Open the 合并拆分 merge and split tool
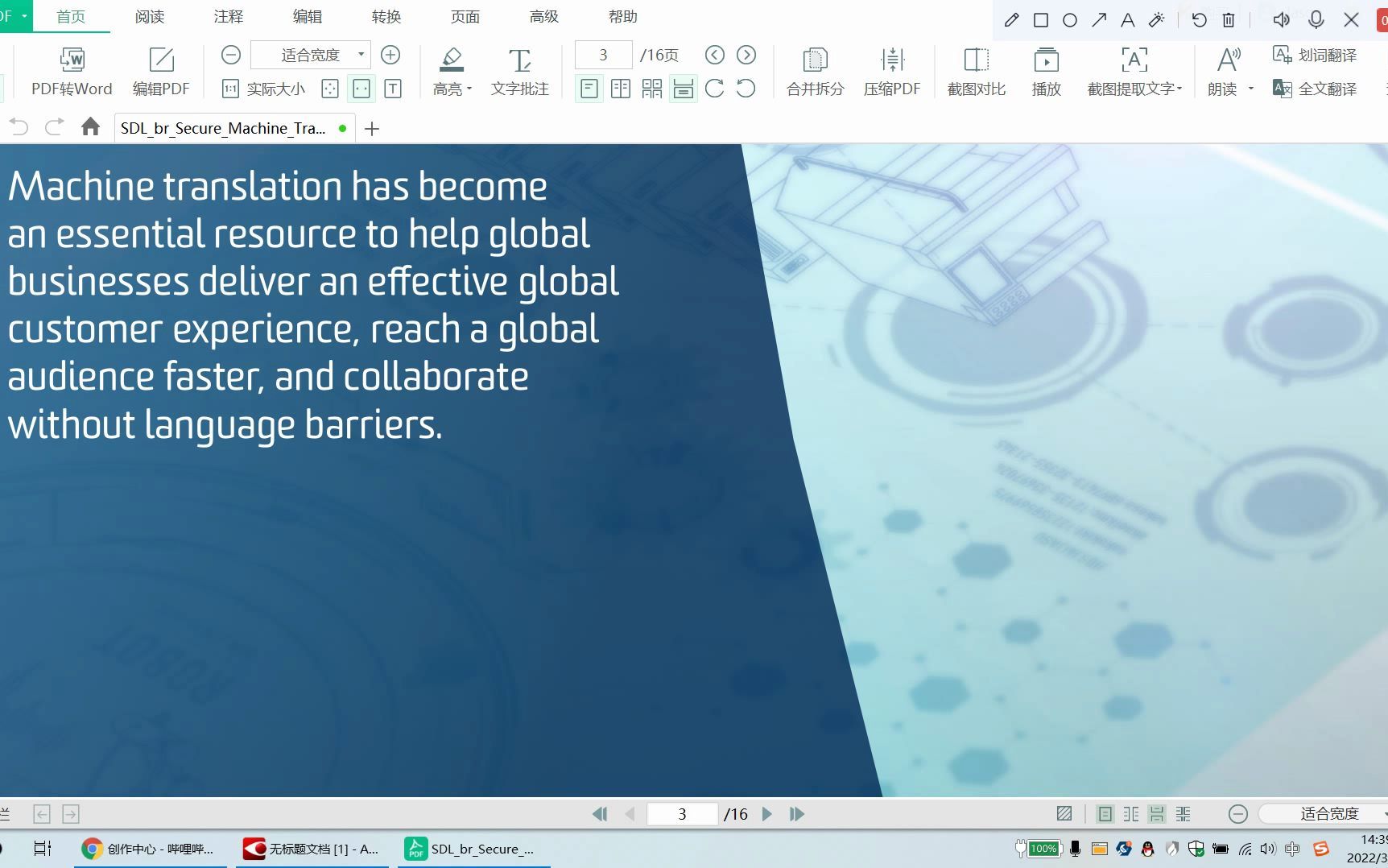The image size is (1388, 868). (816, 72)
